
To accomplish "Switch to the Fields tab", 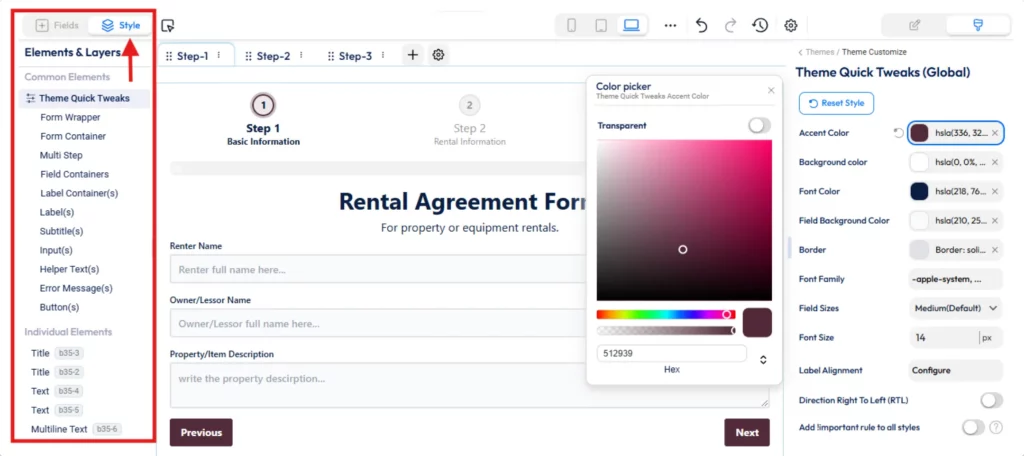I will pyautogui.click(x=56, y=25).
